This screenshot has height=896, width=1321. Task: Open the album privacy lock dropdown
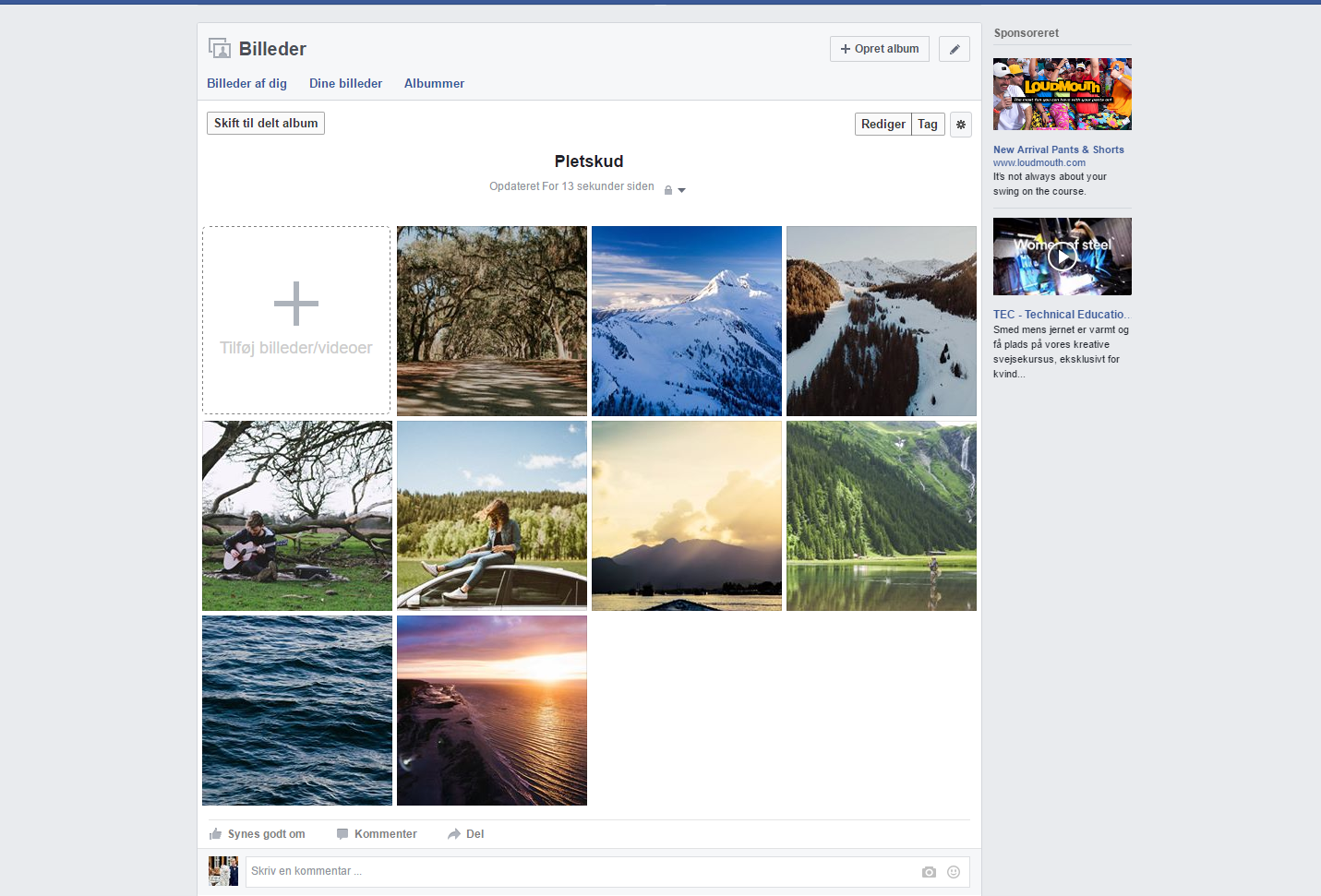[674, 190]
